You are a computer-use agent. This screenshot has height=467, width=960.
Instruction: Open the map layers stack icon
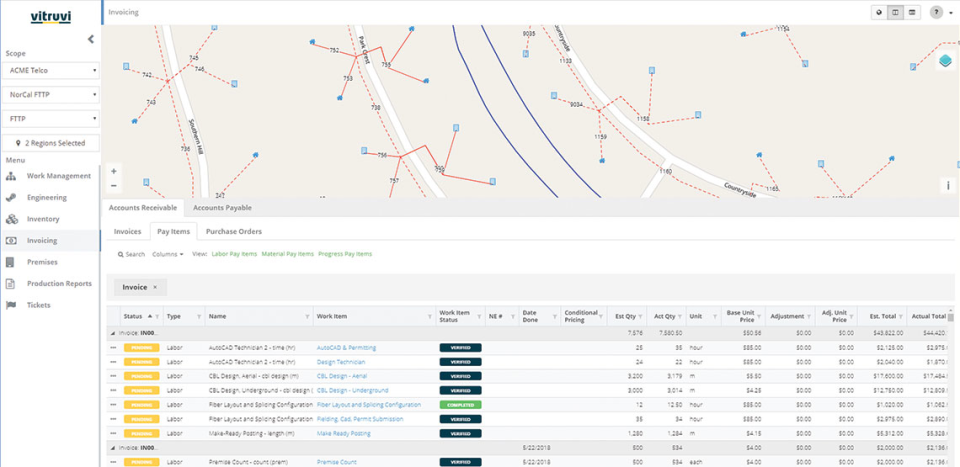pyautogui.click(x=945, y=62)
